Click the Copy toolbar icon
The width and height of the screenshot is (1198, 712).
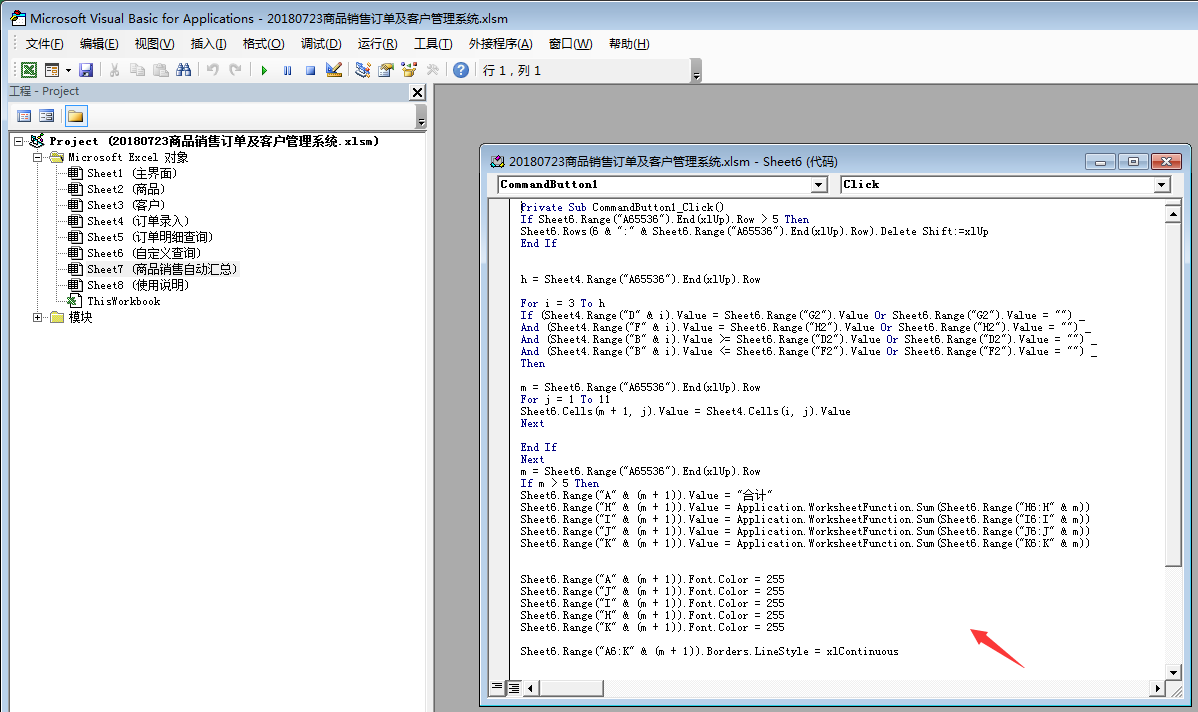tap(138, 70)
